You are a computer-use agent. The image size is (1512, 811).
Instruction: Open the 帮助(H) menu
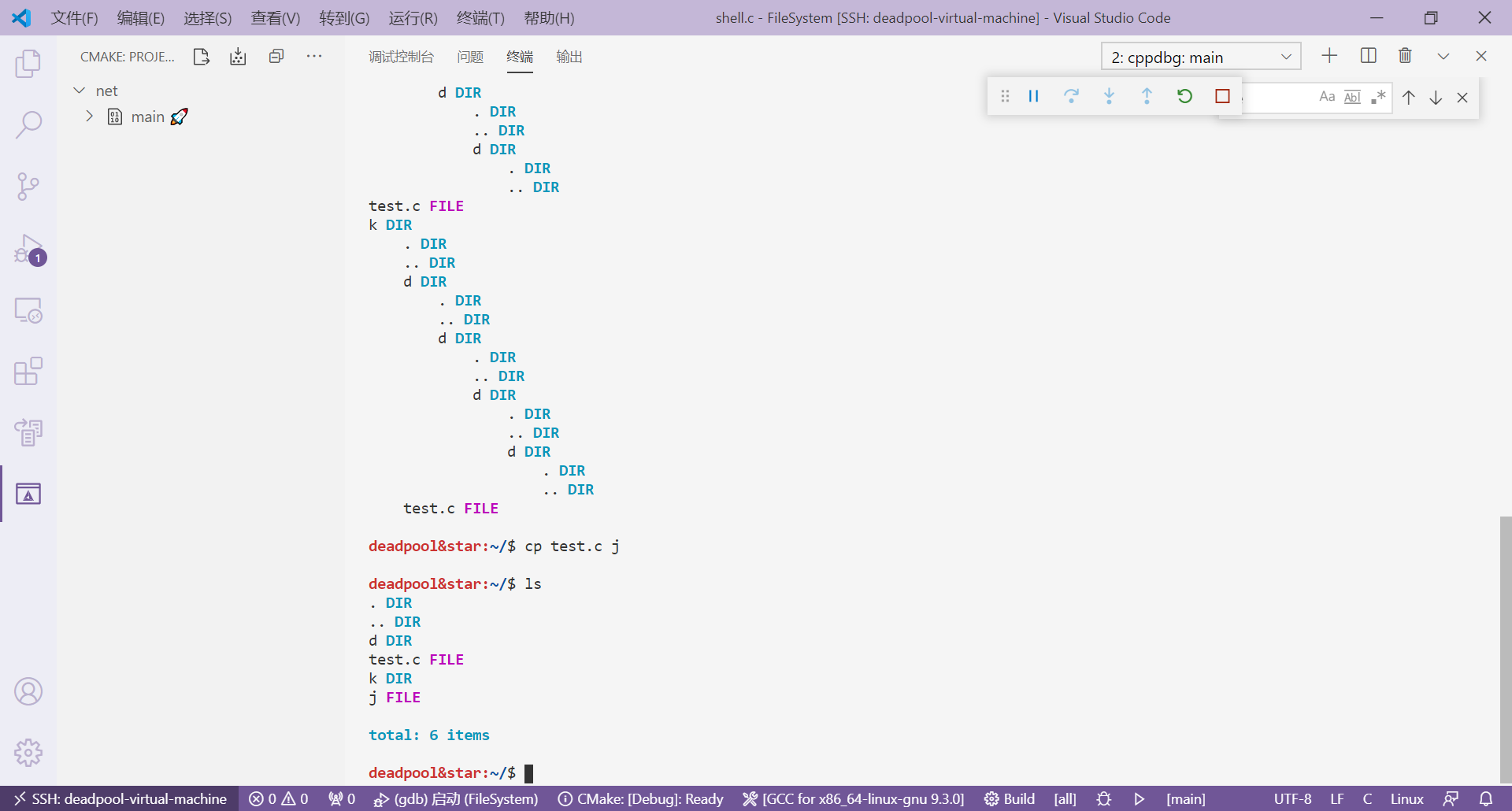tap(549, 18)
